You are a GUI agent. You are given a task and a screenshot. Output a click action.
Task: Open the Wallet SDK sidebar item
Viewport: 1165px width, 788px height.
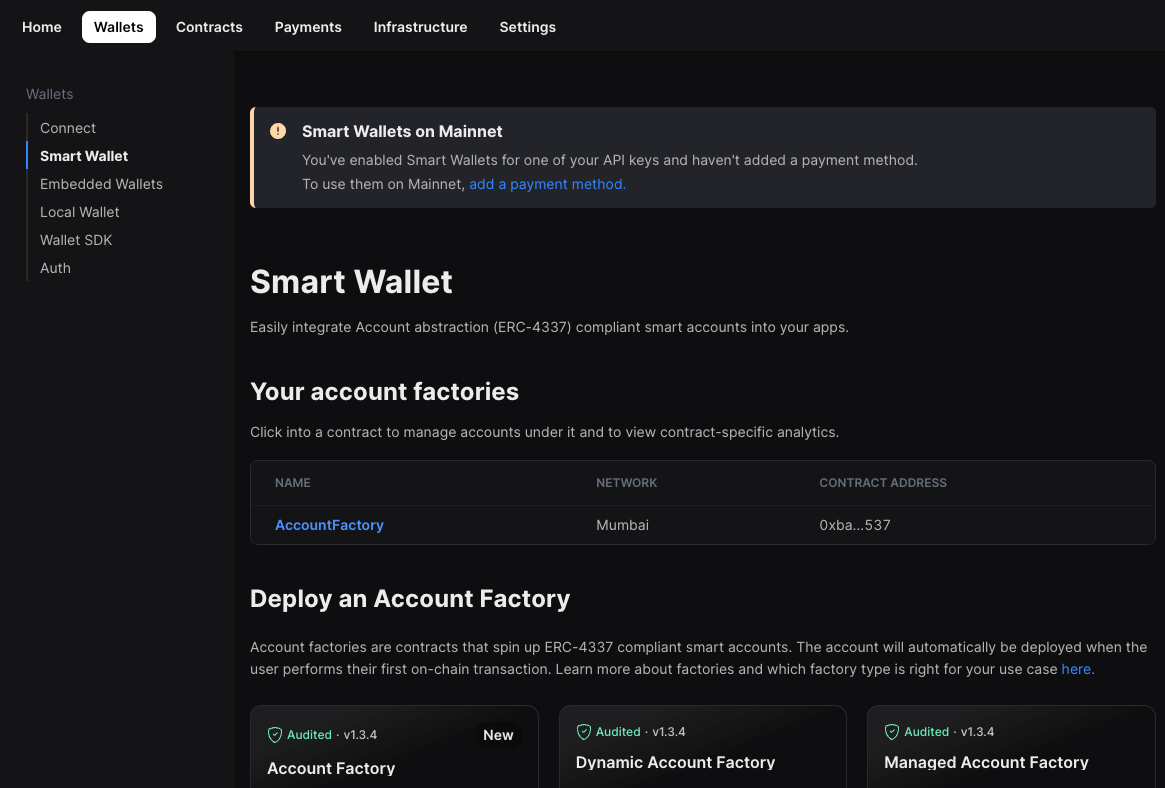[76, 240]
